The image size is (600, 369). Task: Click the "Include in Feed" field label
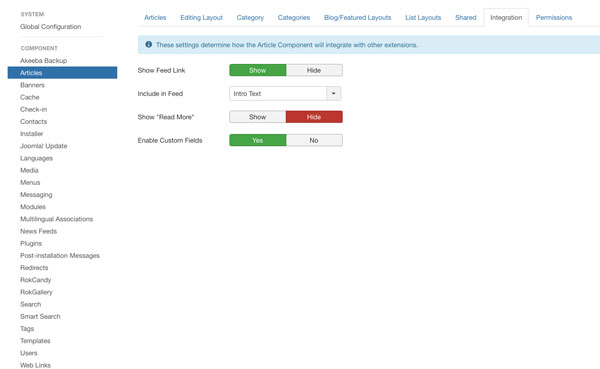point(160,93)
